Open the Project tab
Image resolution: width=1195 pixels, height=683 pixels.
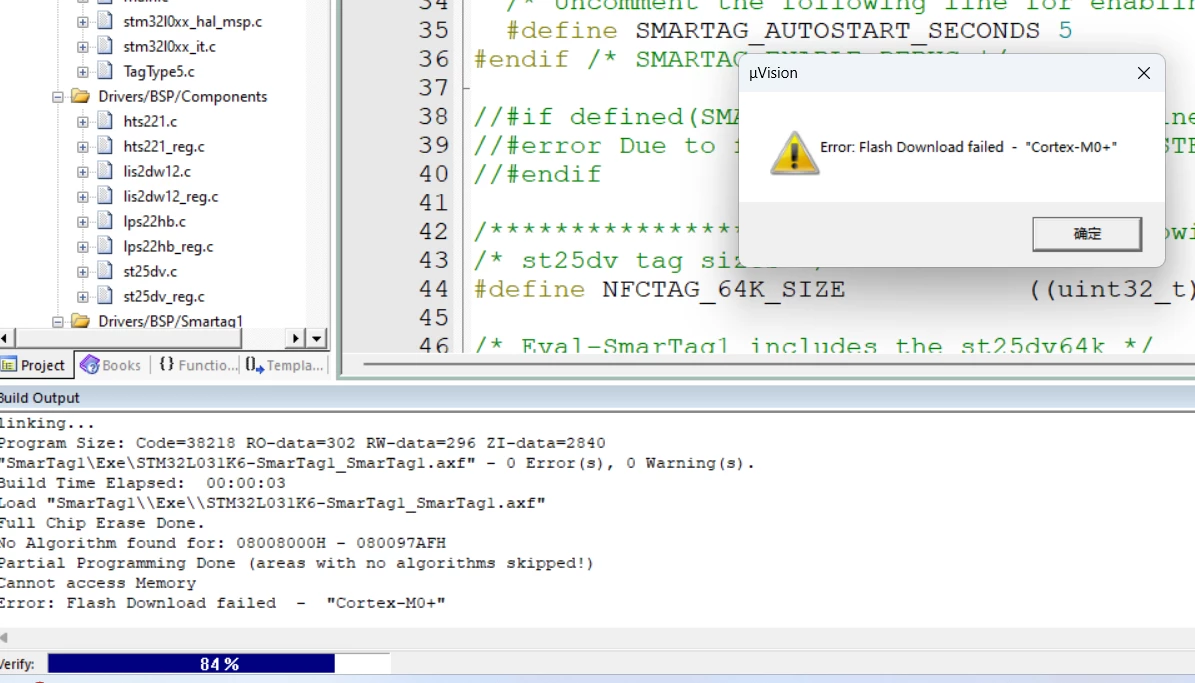pyautogui.click(x=35, y=365)
